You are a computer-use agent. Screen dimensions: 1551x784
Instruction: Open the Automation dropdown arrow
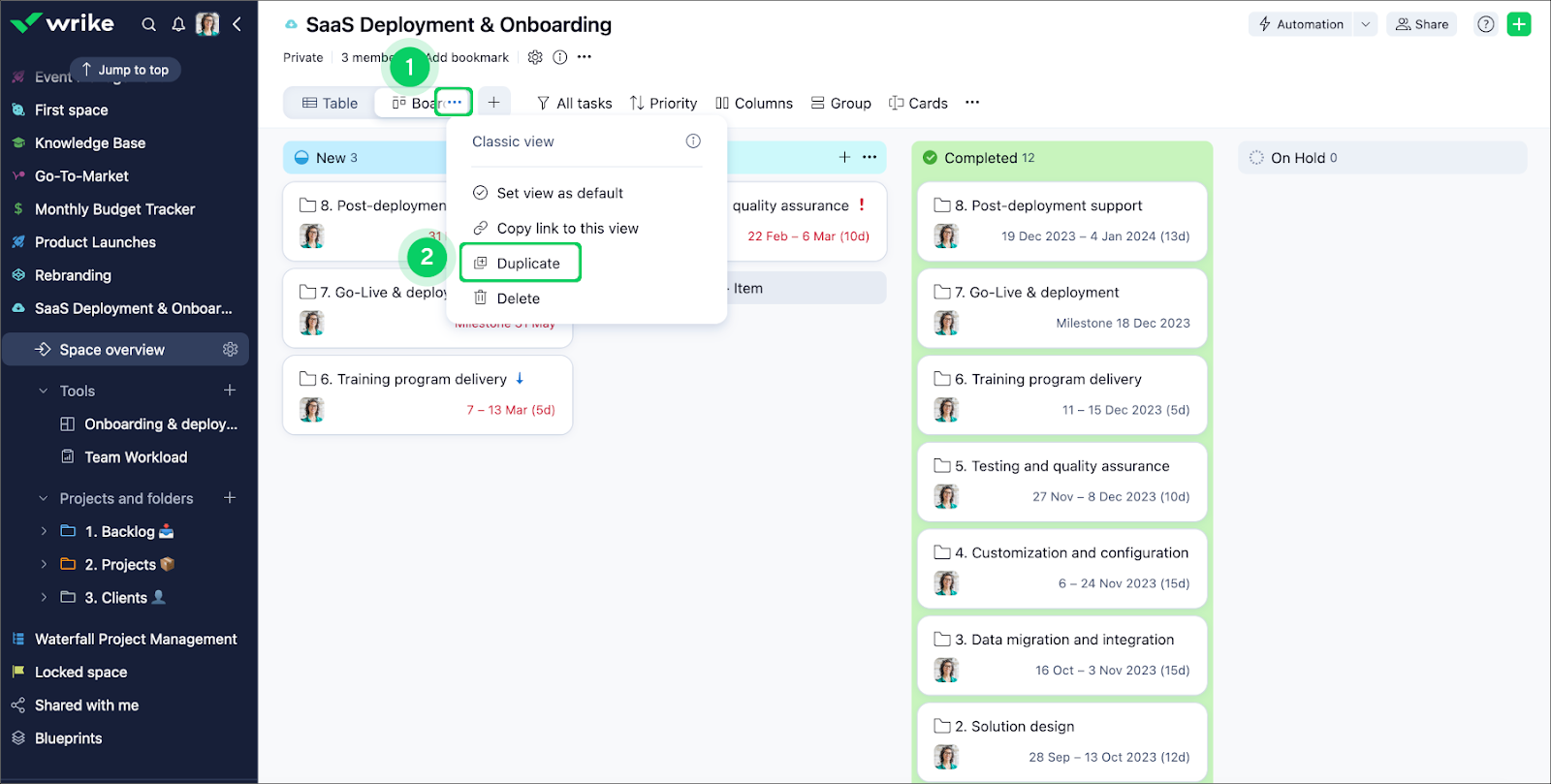click(1366, 24)
